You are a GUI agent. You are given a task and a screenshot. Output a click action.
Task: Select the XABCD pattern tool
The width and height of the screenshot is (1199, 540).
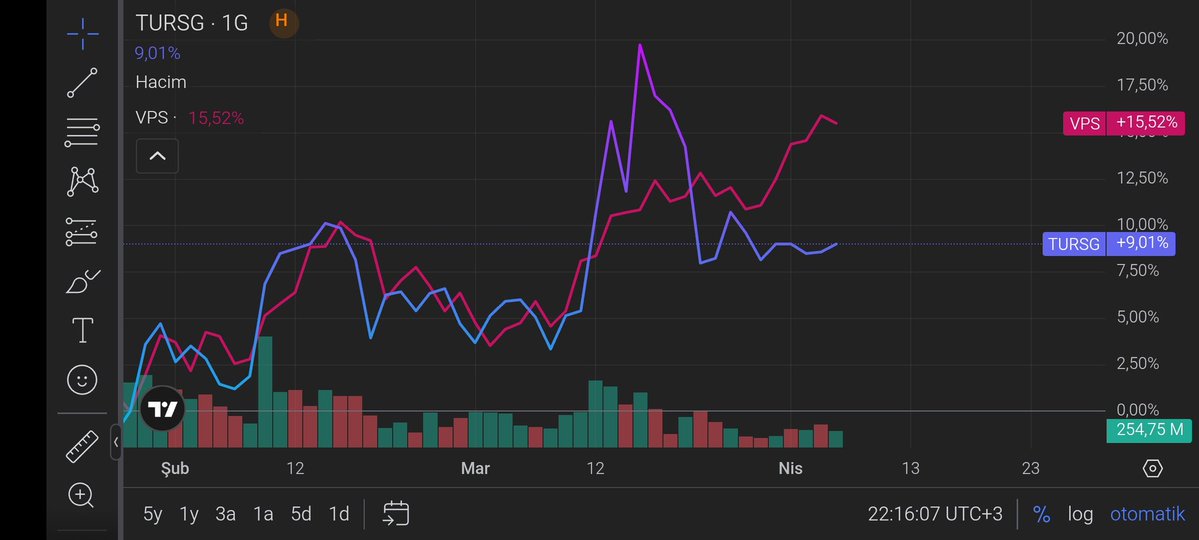tap(82, 182)
